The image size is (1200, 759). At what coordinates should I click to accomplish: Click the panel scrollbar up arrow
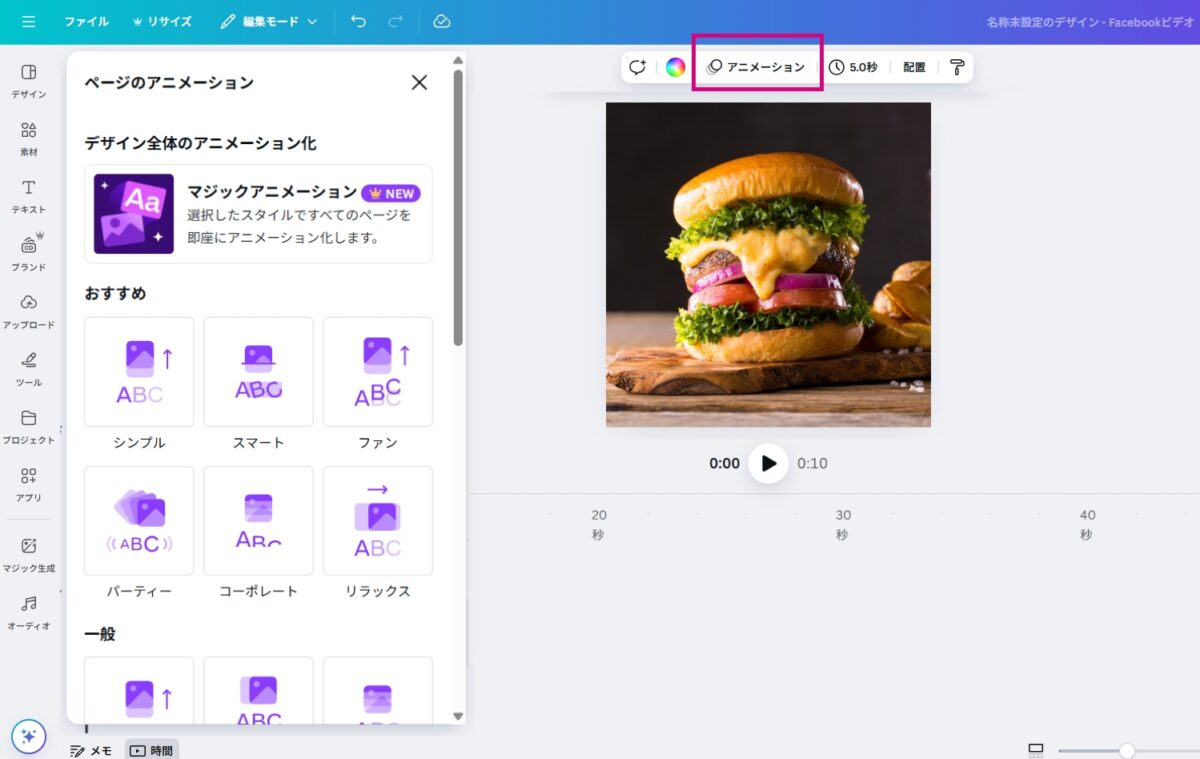(458, 60)
